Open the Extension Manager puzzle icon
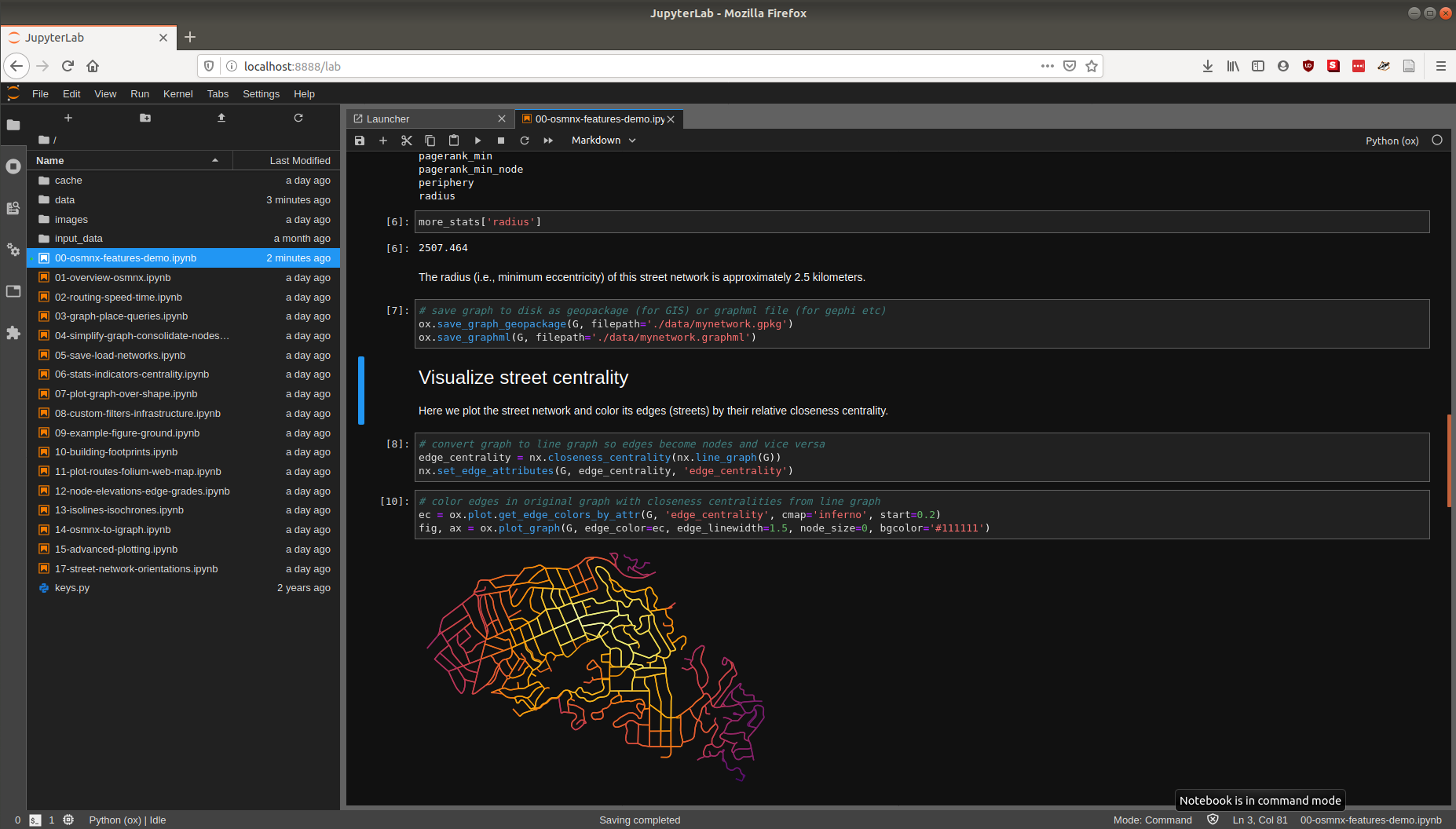 [x=13, y=333]
